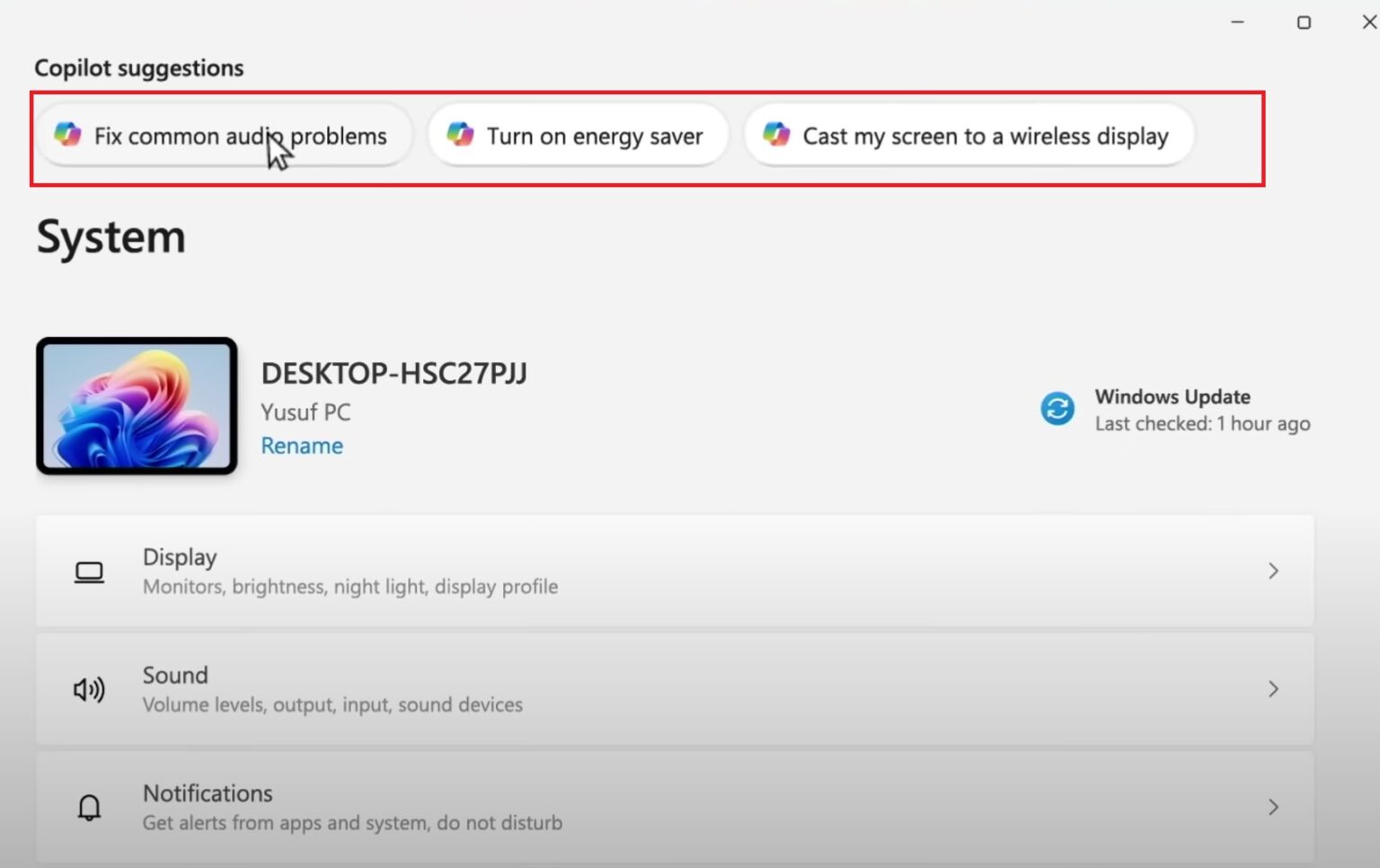This screenshot has width=1380, height=868.
Task: Open Windows Update last checked status
Action: click(1201, 410)
